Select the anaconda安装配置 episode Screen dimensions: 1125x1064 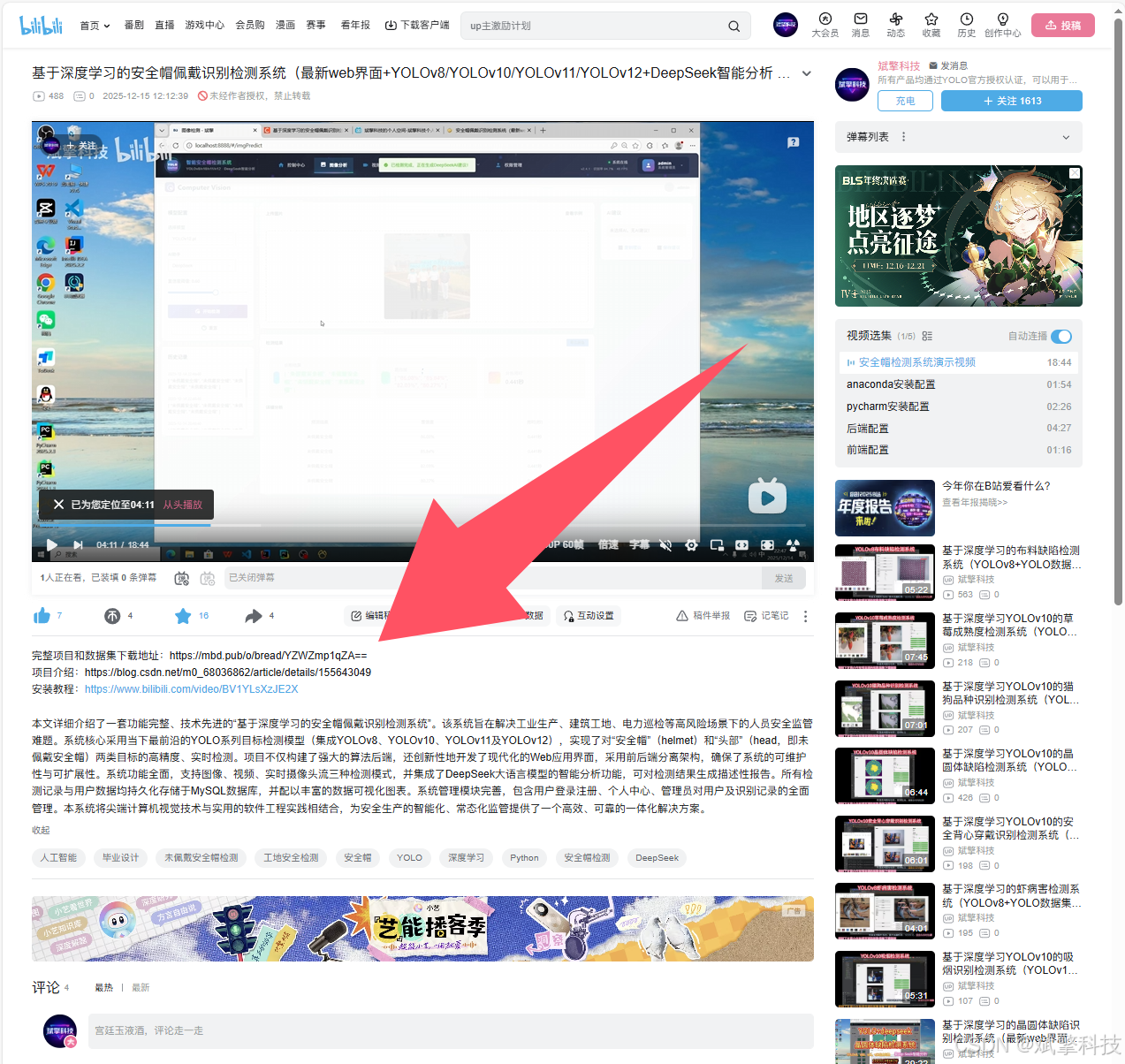point(959,384)
